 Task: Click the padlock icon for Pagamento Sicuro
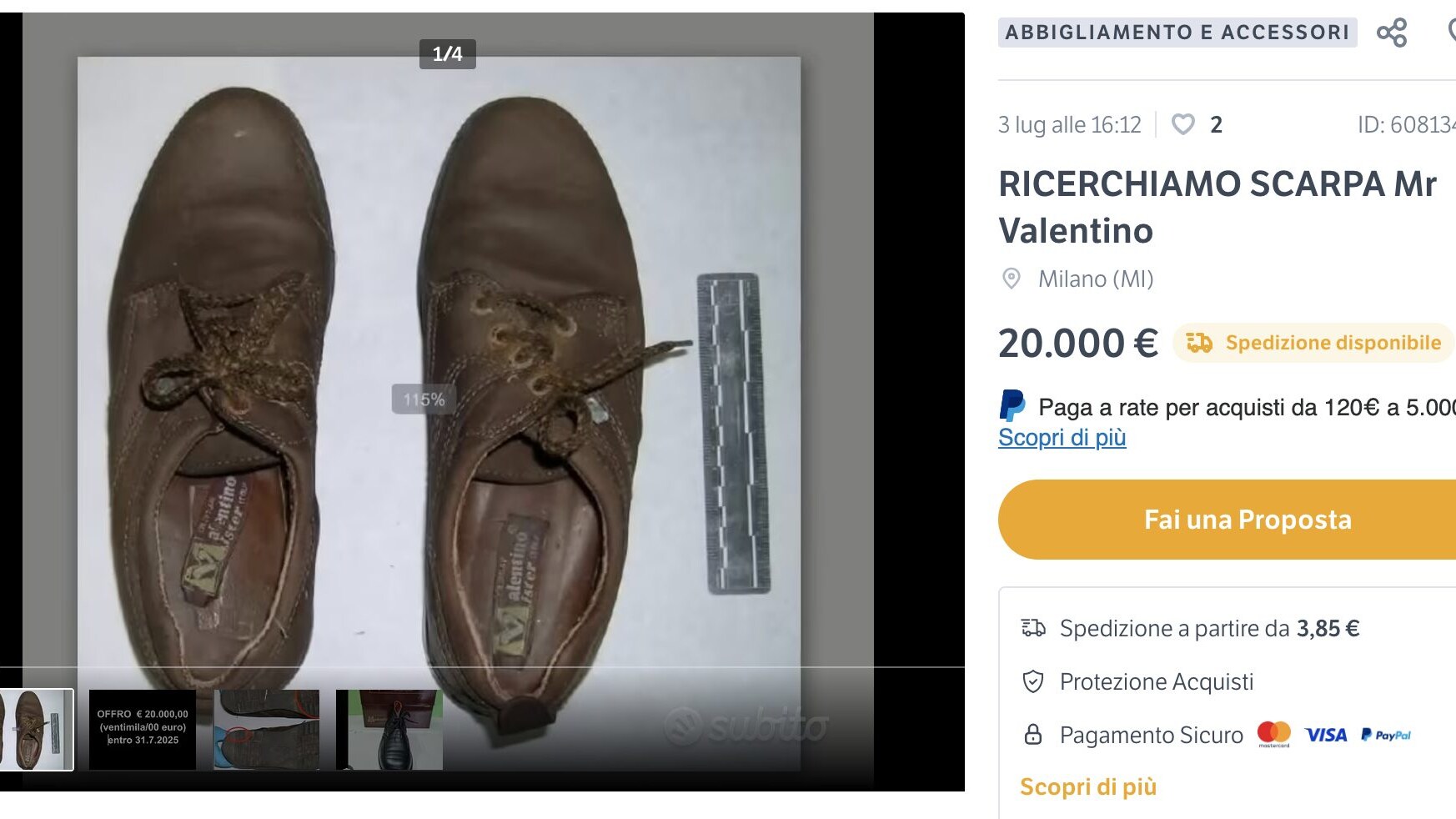pos(1033,735)
